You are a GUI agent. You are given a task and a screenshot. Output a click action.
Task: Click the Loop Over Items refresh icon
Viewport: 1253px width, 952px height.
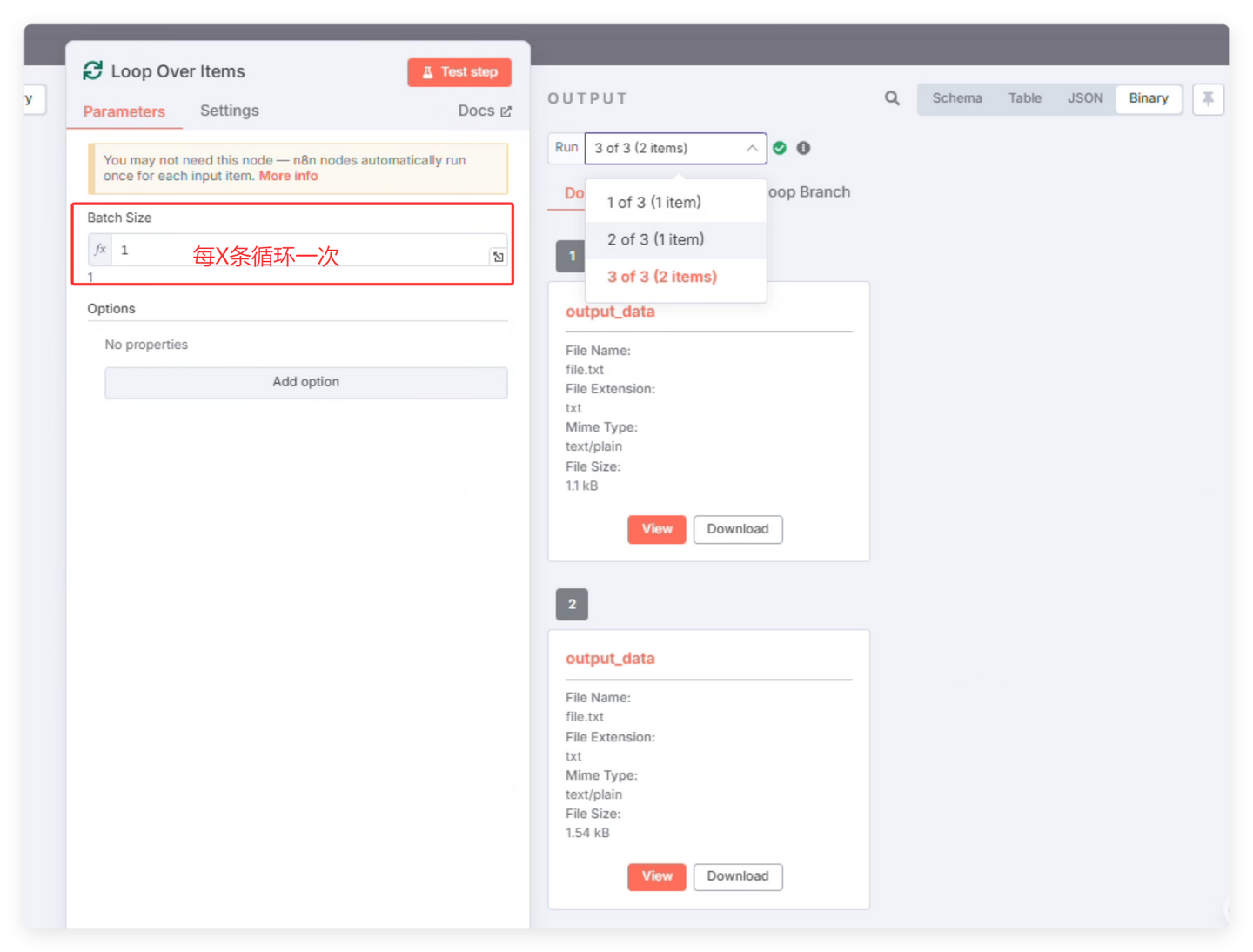pyautogui.click(x=92, y=70)
